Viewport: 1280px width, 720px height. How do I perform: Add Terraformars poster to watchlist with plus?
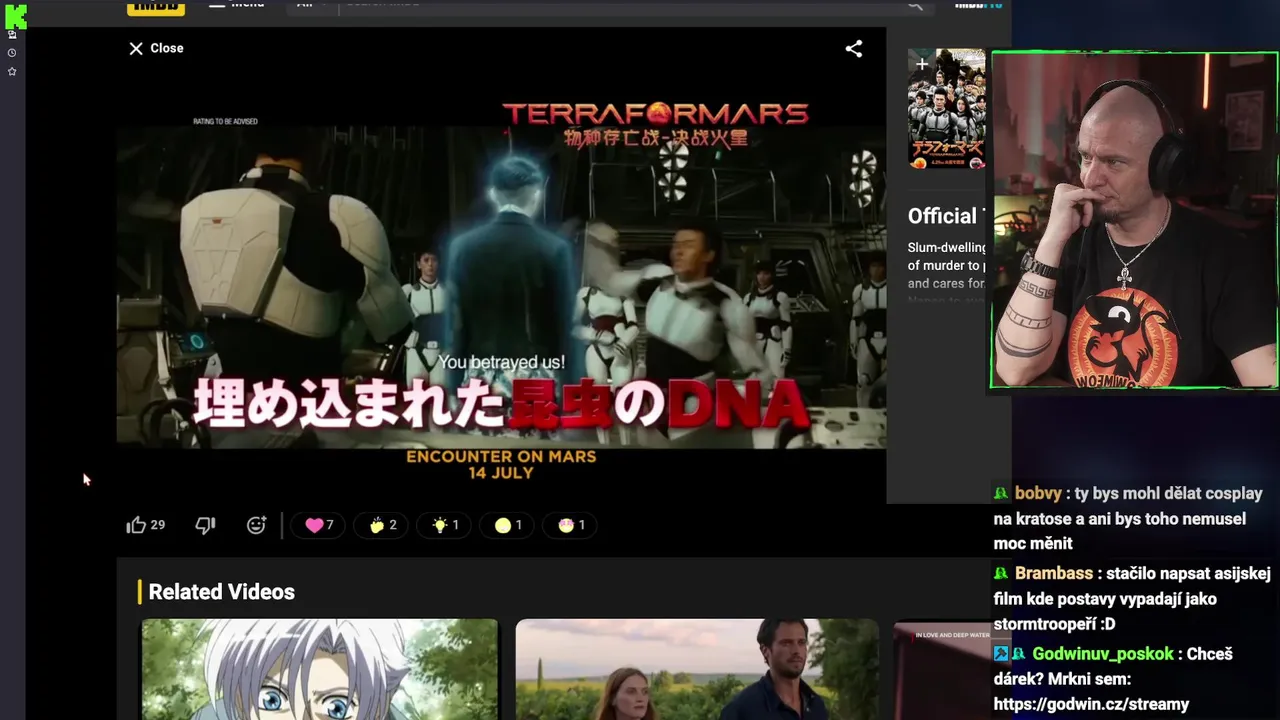921,64
